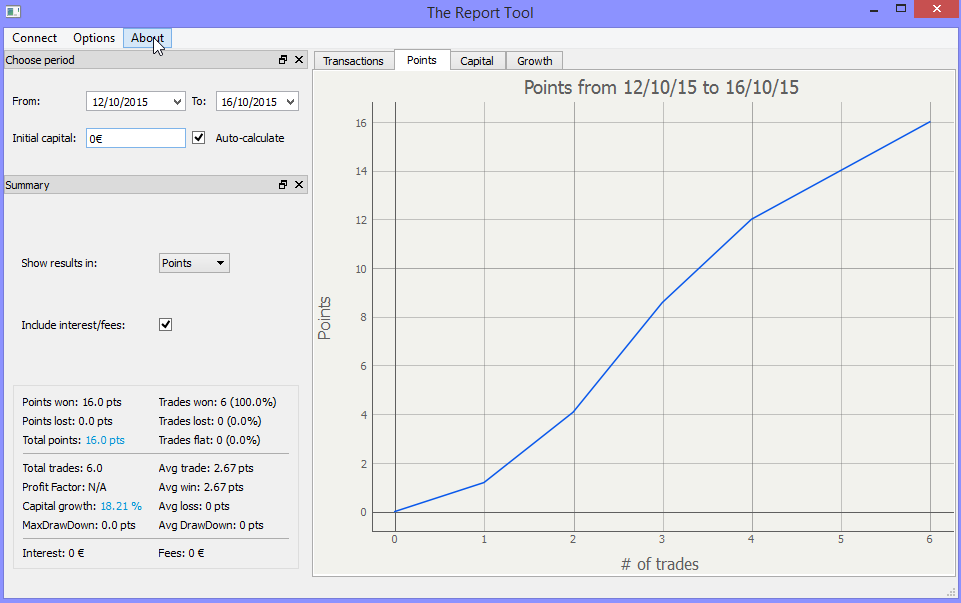Click 'Trades flat: 0 (0.0%)' text
Screen dimensions: 961x603
(210, 440)
